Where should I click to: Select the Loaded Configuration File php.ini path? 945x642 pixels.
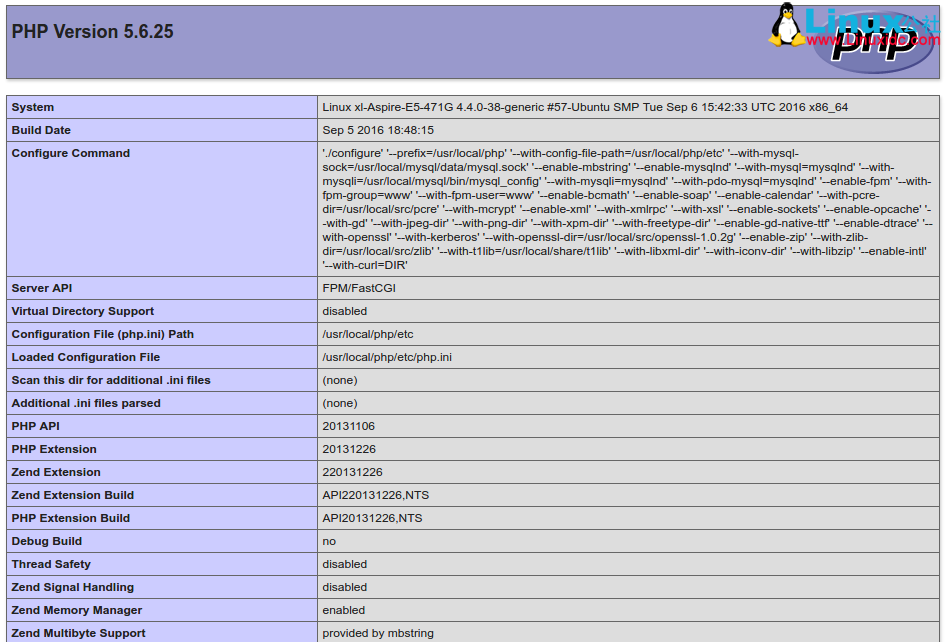coord(386,357)
